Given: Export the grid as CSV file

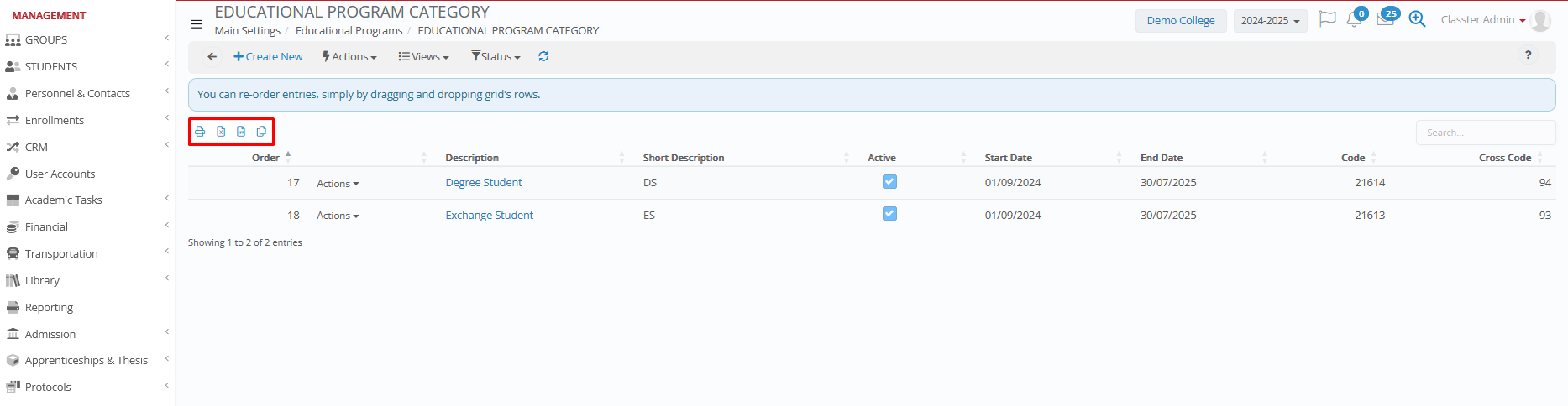Looking at the screenshot, I should [x=241, y=132].
